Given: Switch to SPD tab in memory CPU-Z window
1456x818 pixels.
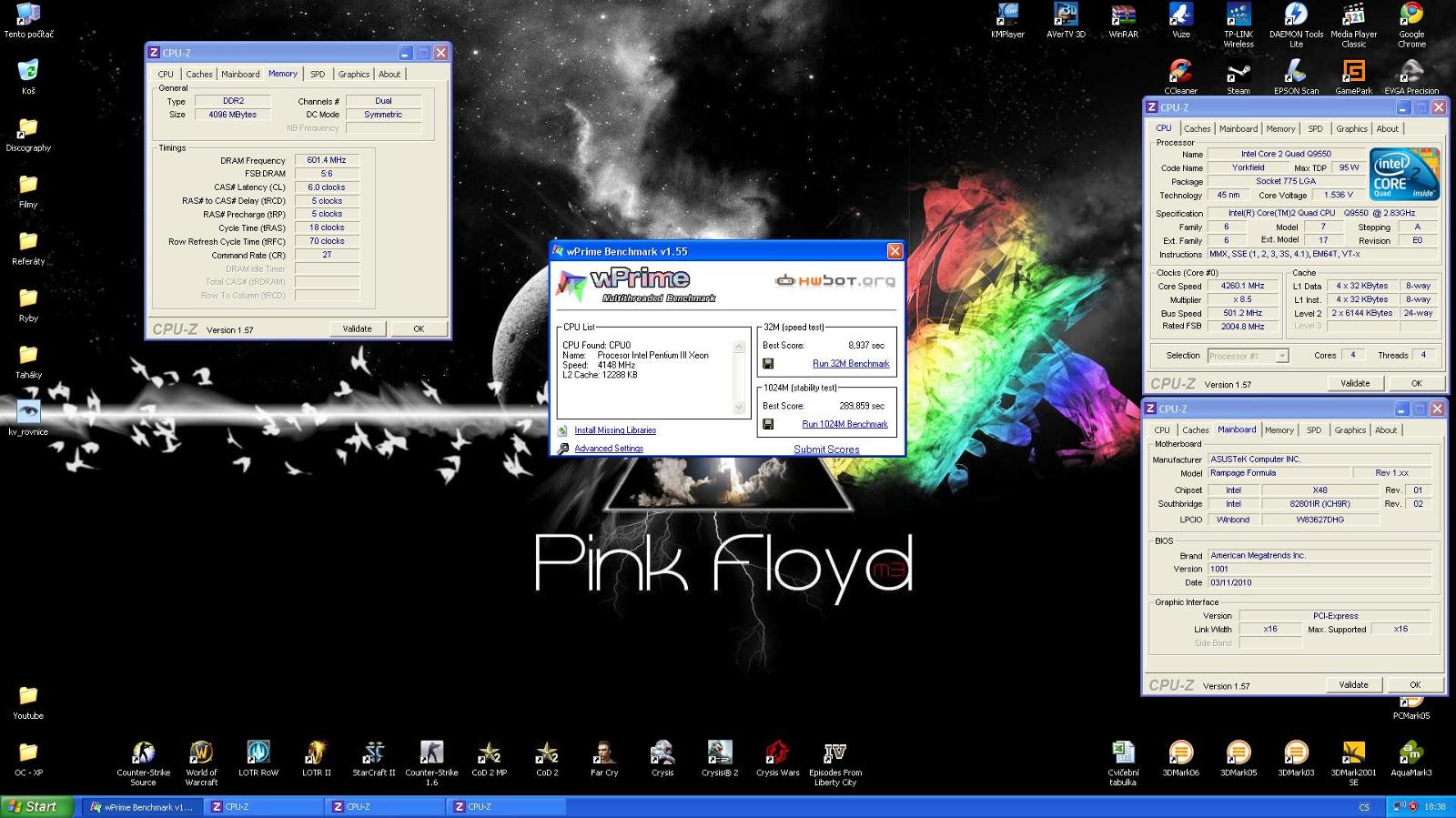Looking at the screenshot, I should coord(318,75).
